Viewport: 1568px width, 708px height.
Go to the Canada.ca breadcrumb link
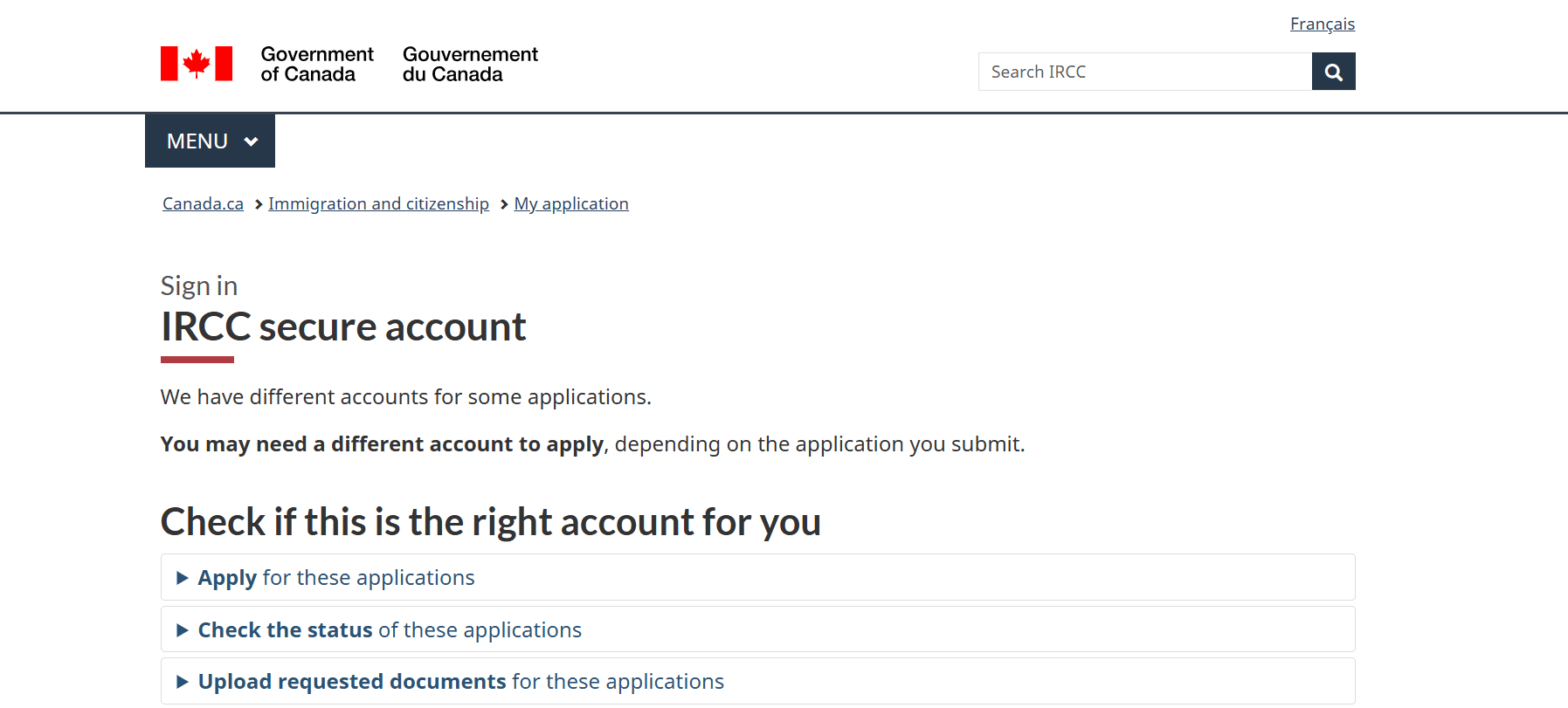click(203, 204)
